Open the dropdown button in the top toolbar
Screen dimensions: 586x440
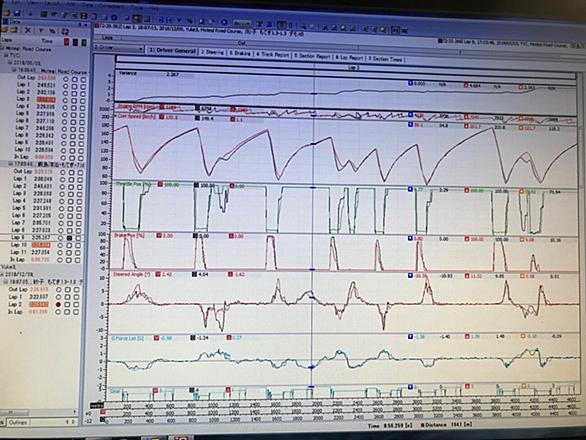pos(242,23)
